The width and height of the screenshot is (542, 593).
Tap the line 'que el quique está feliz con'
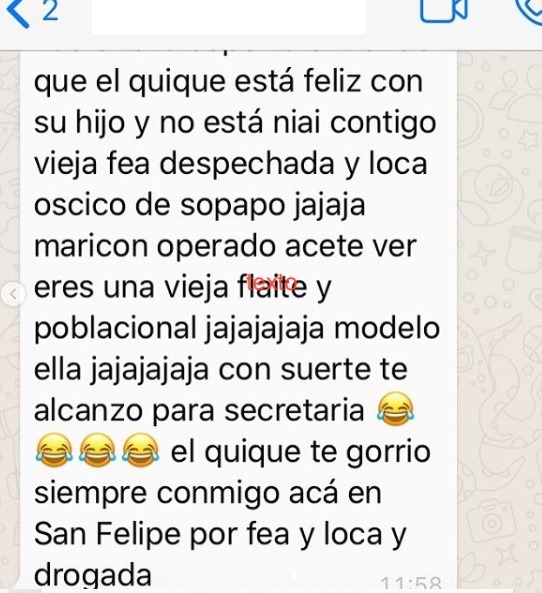[x=228, y=82]
